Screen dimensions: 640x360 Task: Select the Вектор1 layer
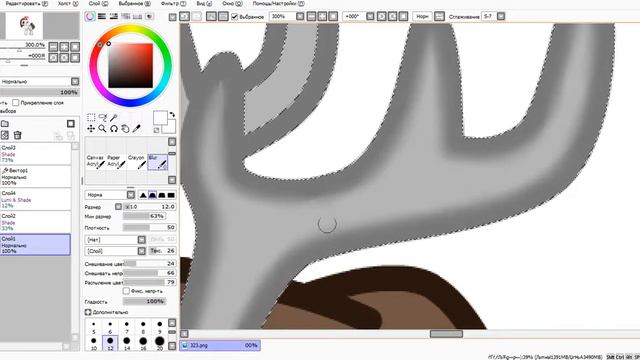[x=36, y=176]
